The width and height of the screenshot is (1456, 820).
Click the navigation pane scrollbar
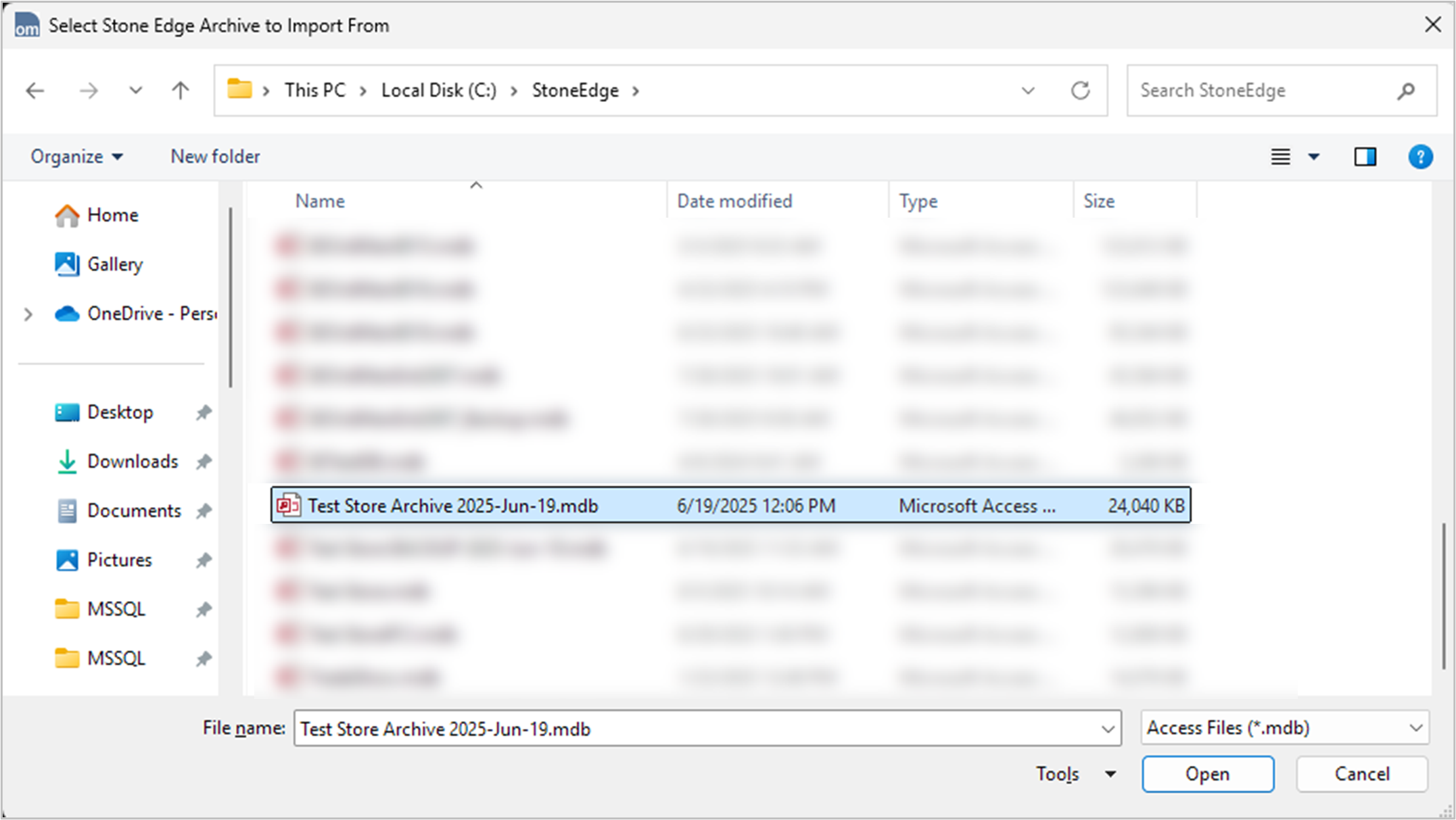coord(231,297)
